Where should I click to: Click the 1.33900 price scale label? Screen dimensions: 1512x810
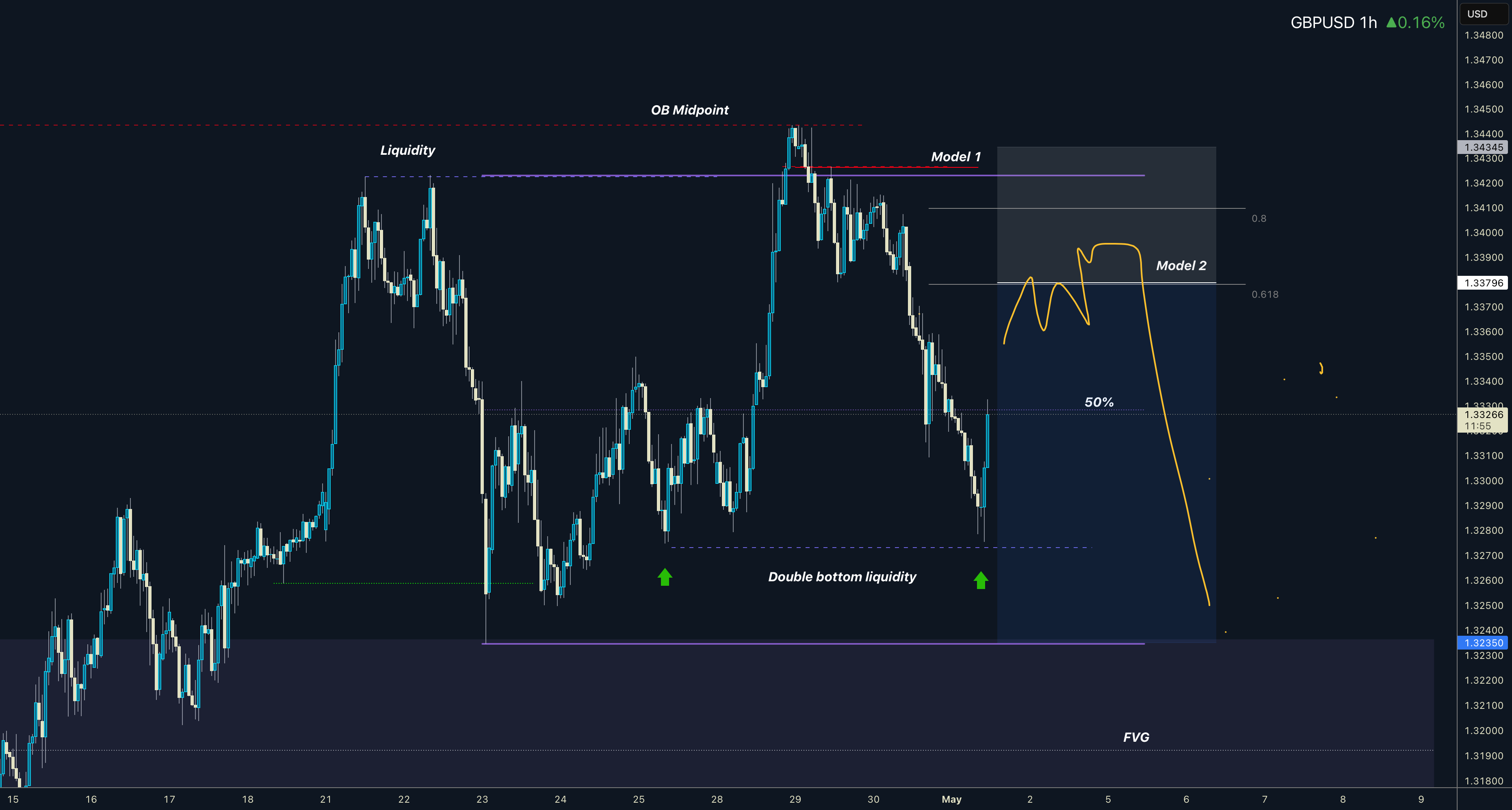1483,258
